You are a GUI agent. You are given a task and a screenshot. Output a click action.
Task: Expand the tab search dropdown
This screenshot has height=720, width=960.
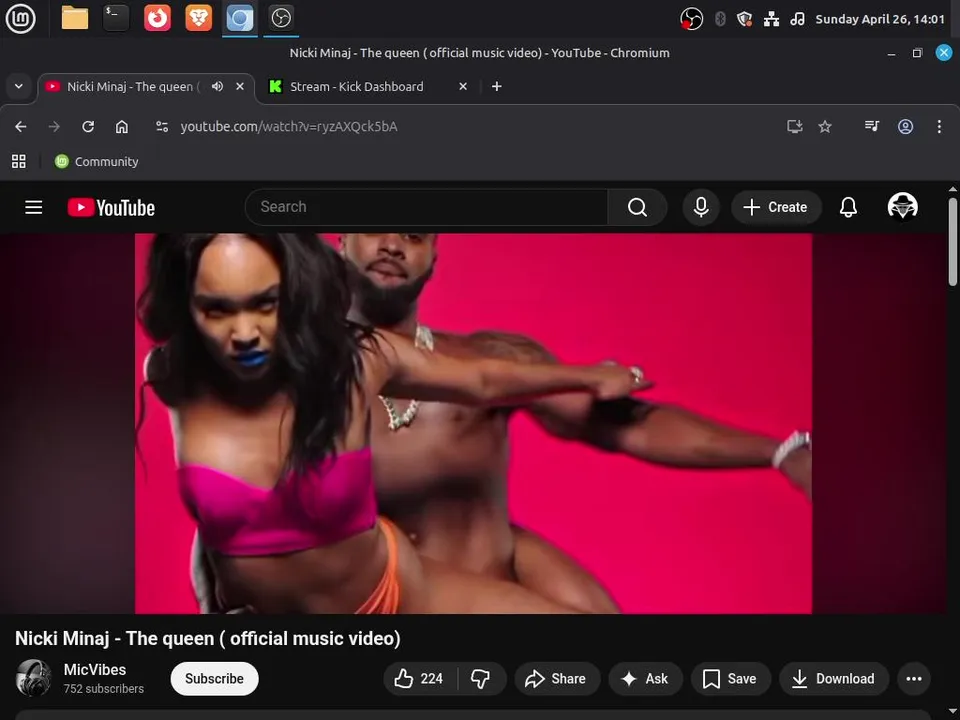click(19, 86)
